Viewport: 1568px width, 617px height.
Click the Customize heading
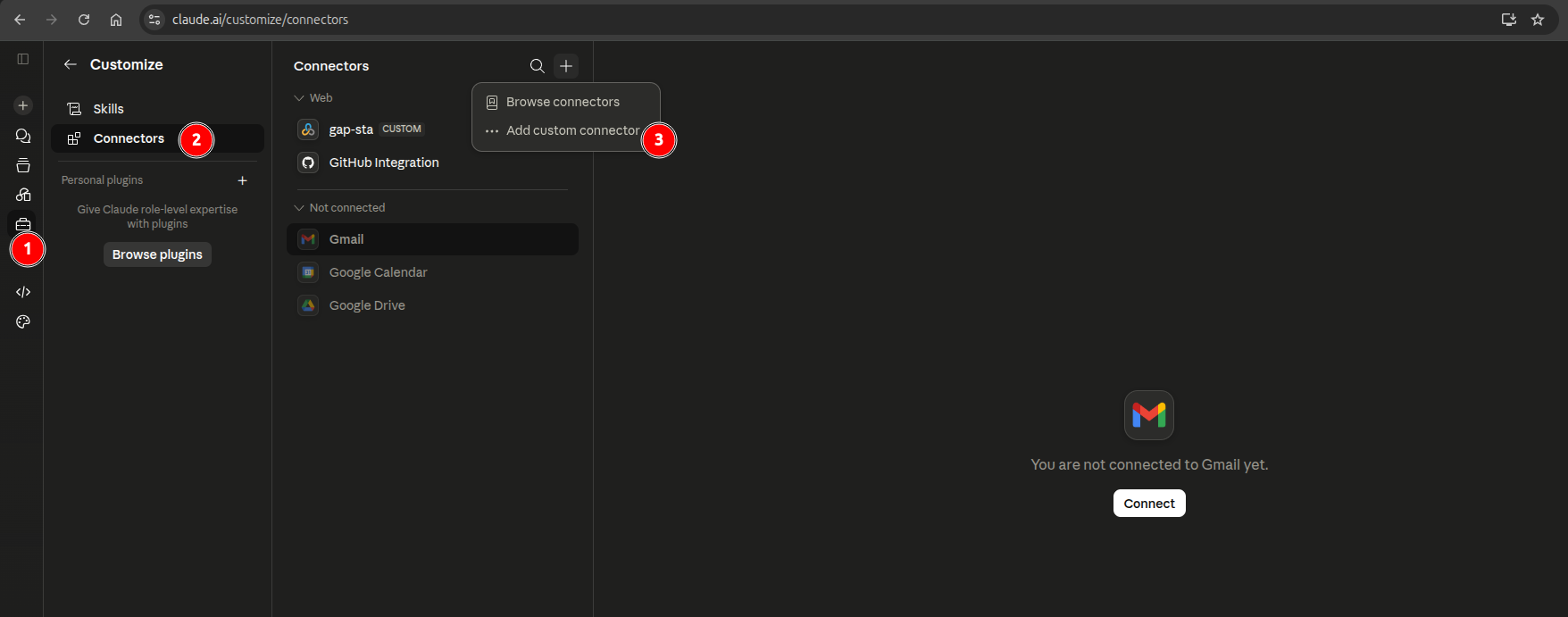127,64
